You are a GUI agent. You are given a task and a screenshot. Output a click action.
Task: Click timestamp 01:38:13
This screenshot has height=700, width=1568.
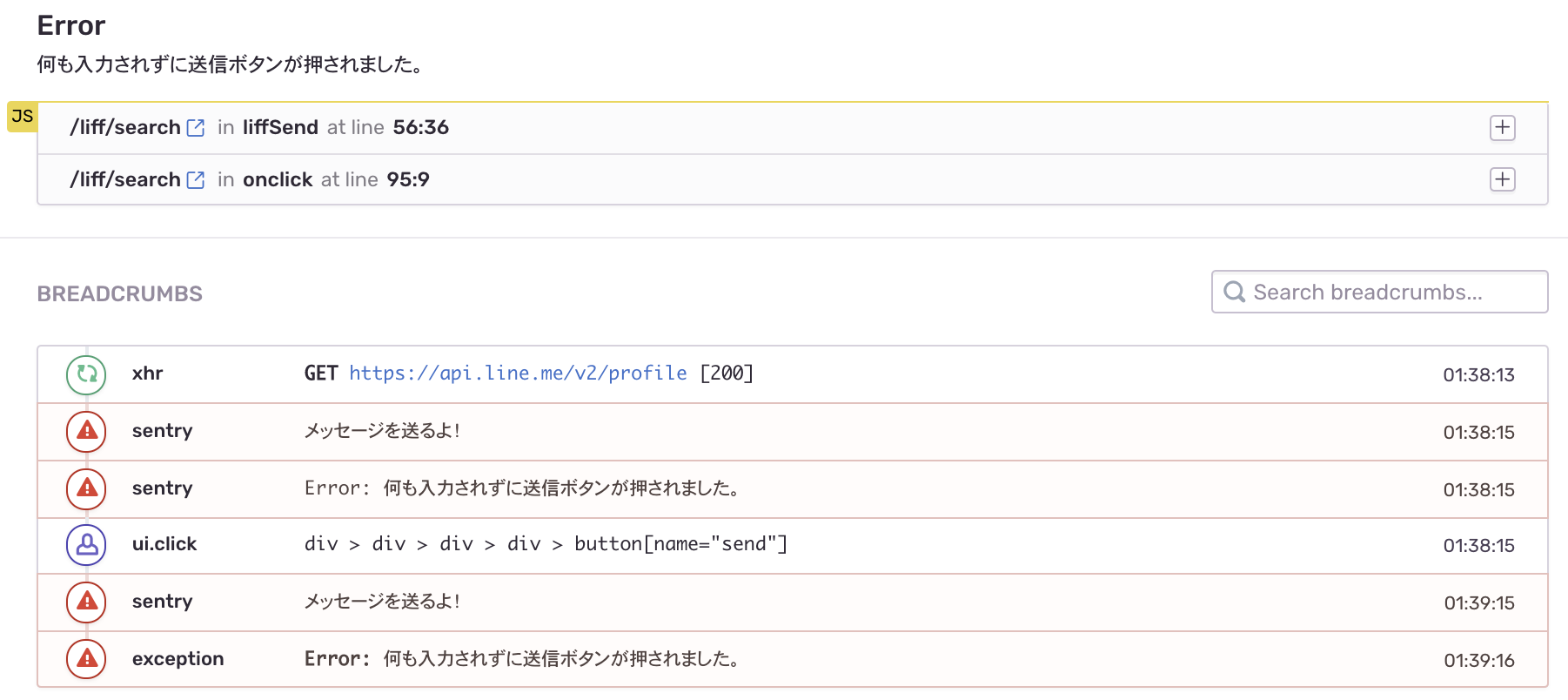pos(1478,375)
